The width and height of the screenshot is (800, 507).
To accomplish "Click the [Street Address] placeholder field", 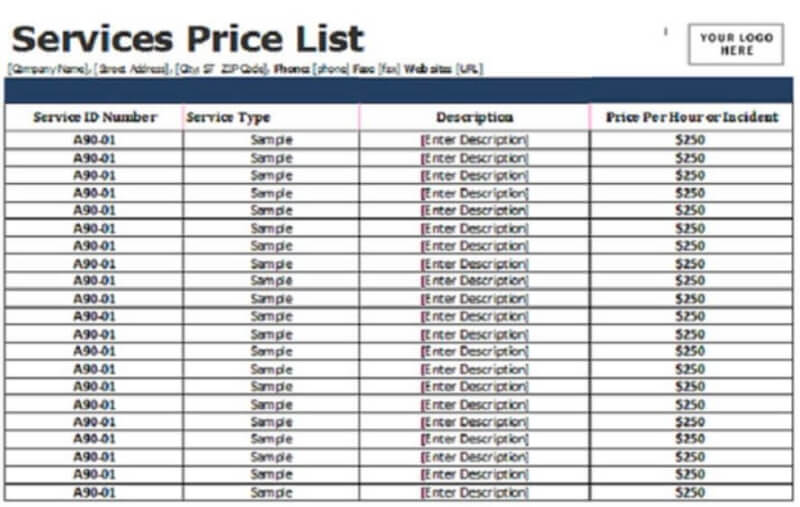I will tap(132, 69).
